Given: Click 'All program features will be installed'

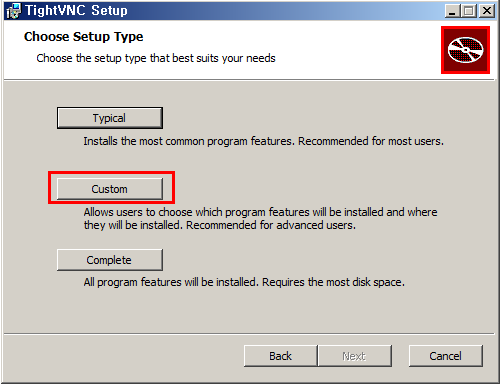Looking at the screenshot, I should pos(171,282).
